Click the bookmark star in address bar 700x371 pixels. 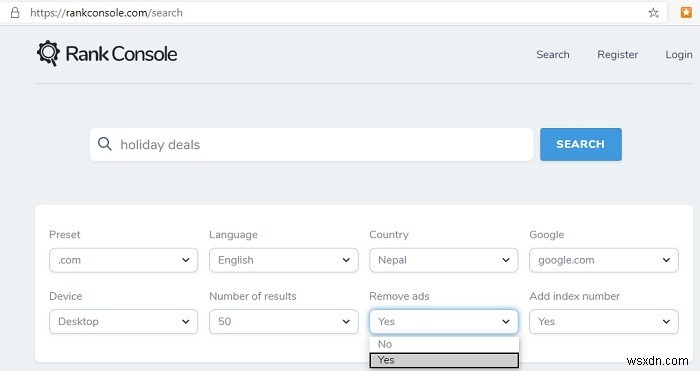point(654,13)
